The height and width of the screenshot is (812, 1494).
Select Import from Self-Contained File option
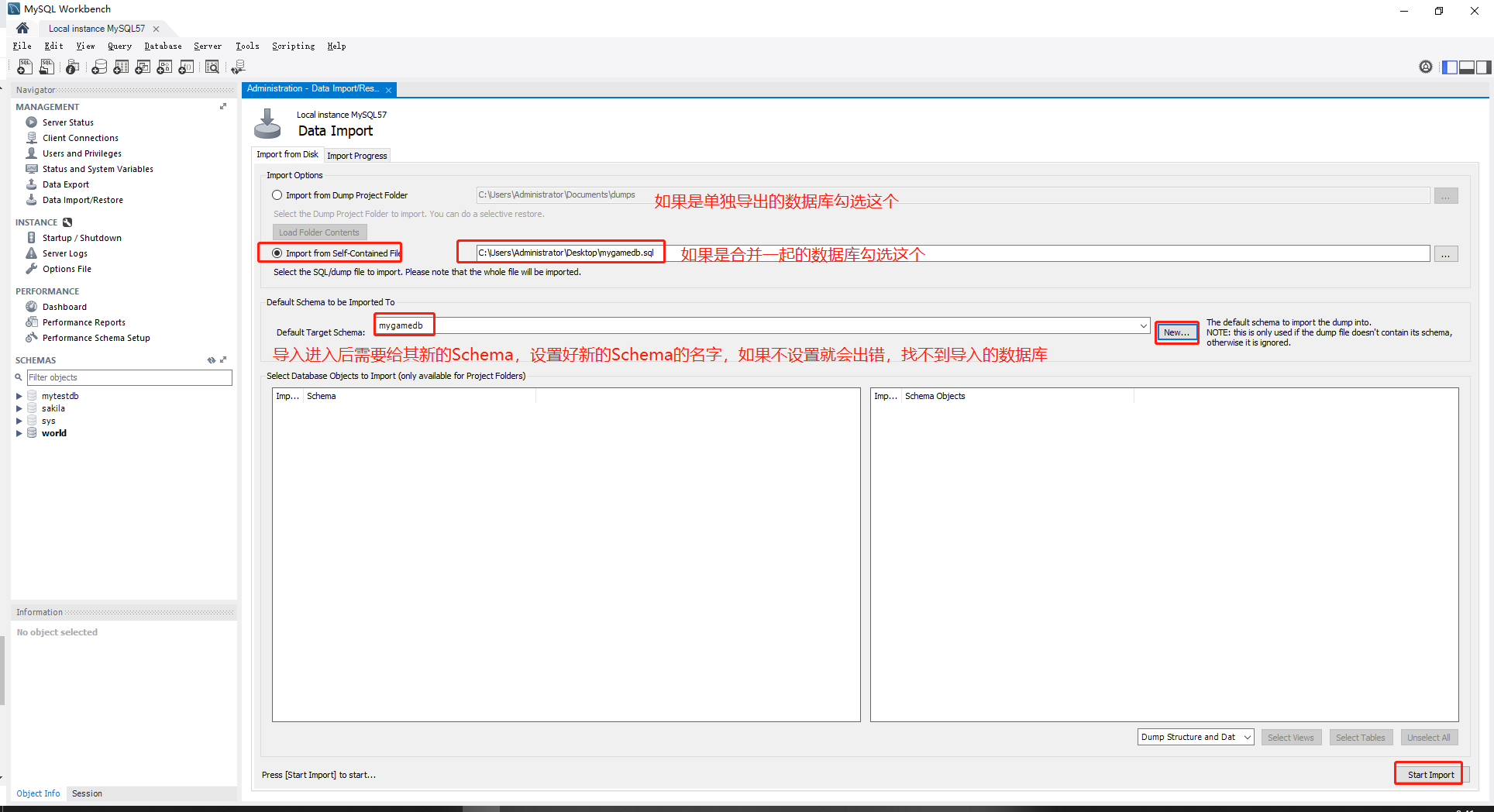(277, 253)
